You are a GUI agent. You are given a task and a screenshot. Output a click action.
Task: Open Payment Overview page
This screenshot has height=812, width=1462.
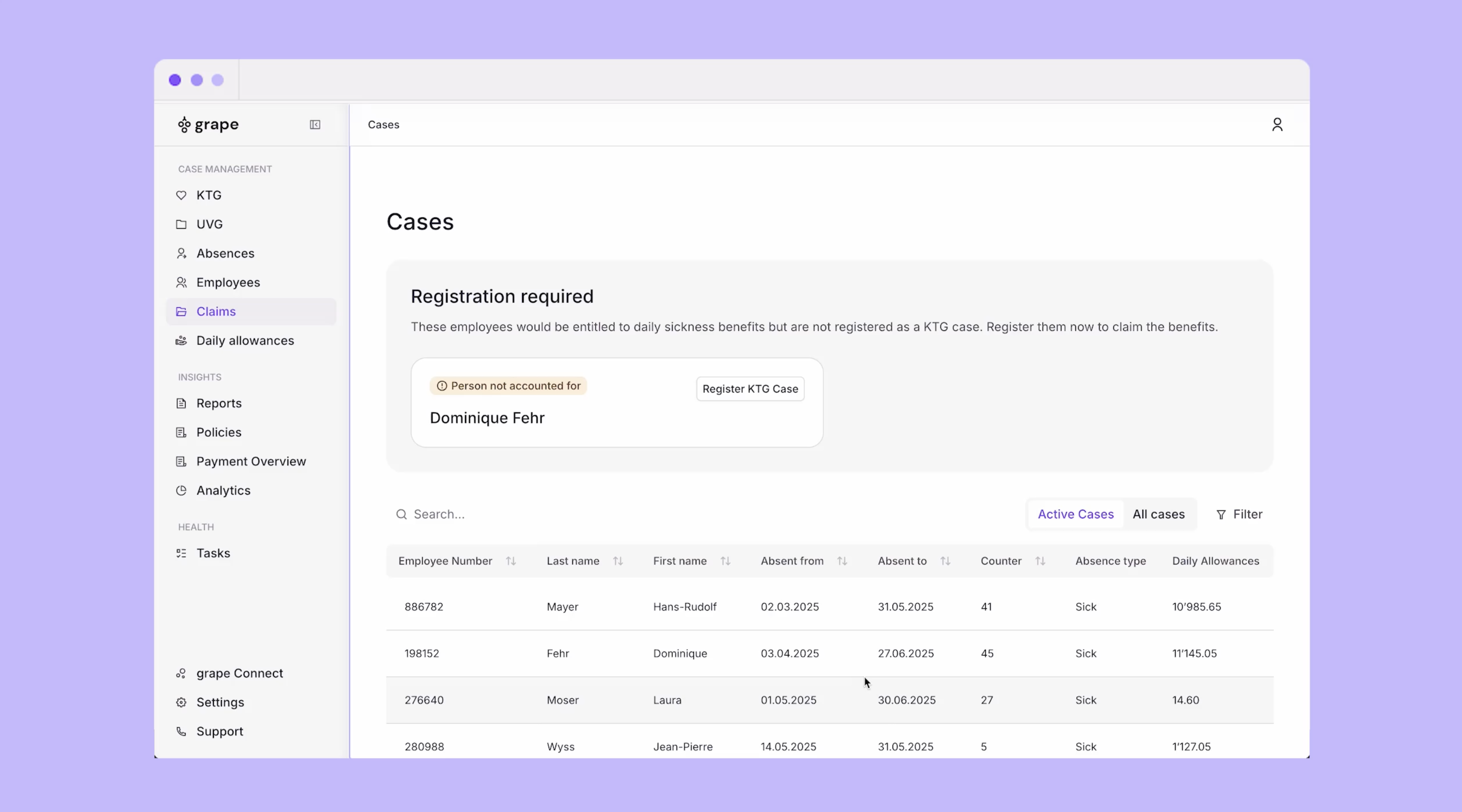(x=251, y=461)
